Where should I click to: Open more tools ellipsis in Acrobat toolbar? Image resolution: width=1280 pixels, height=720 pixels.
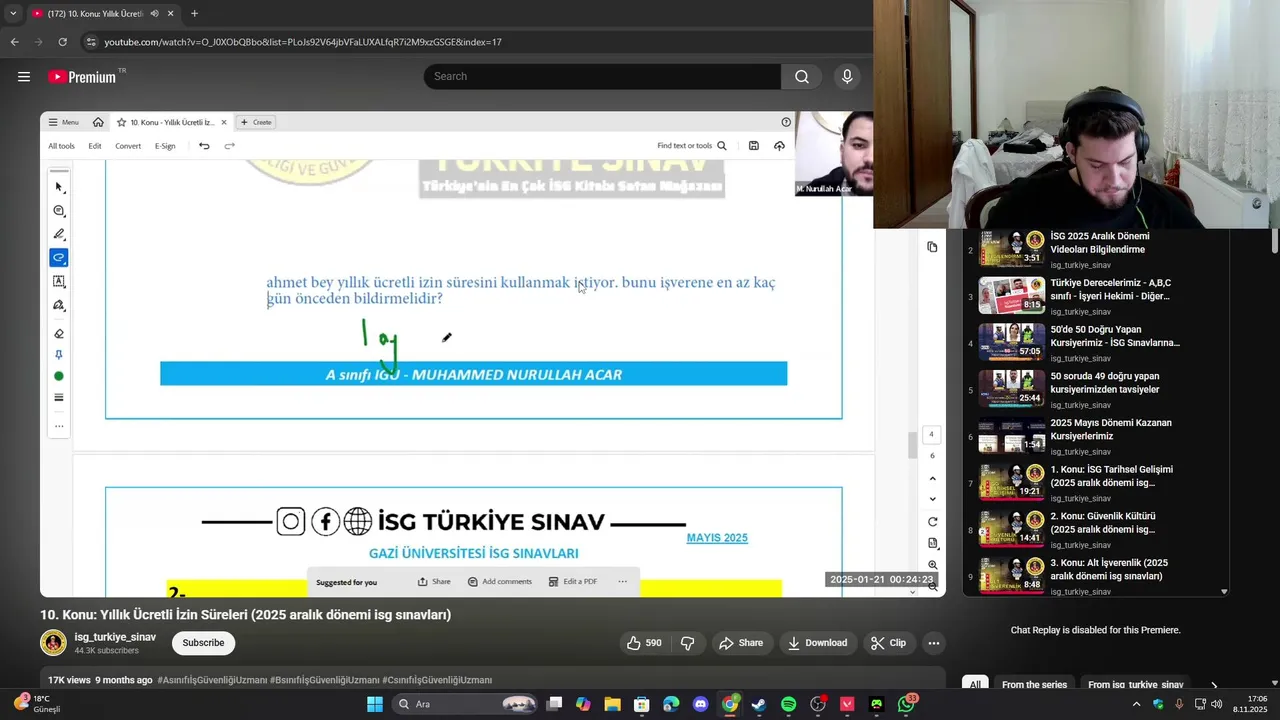[59, 427]
